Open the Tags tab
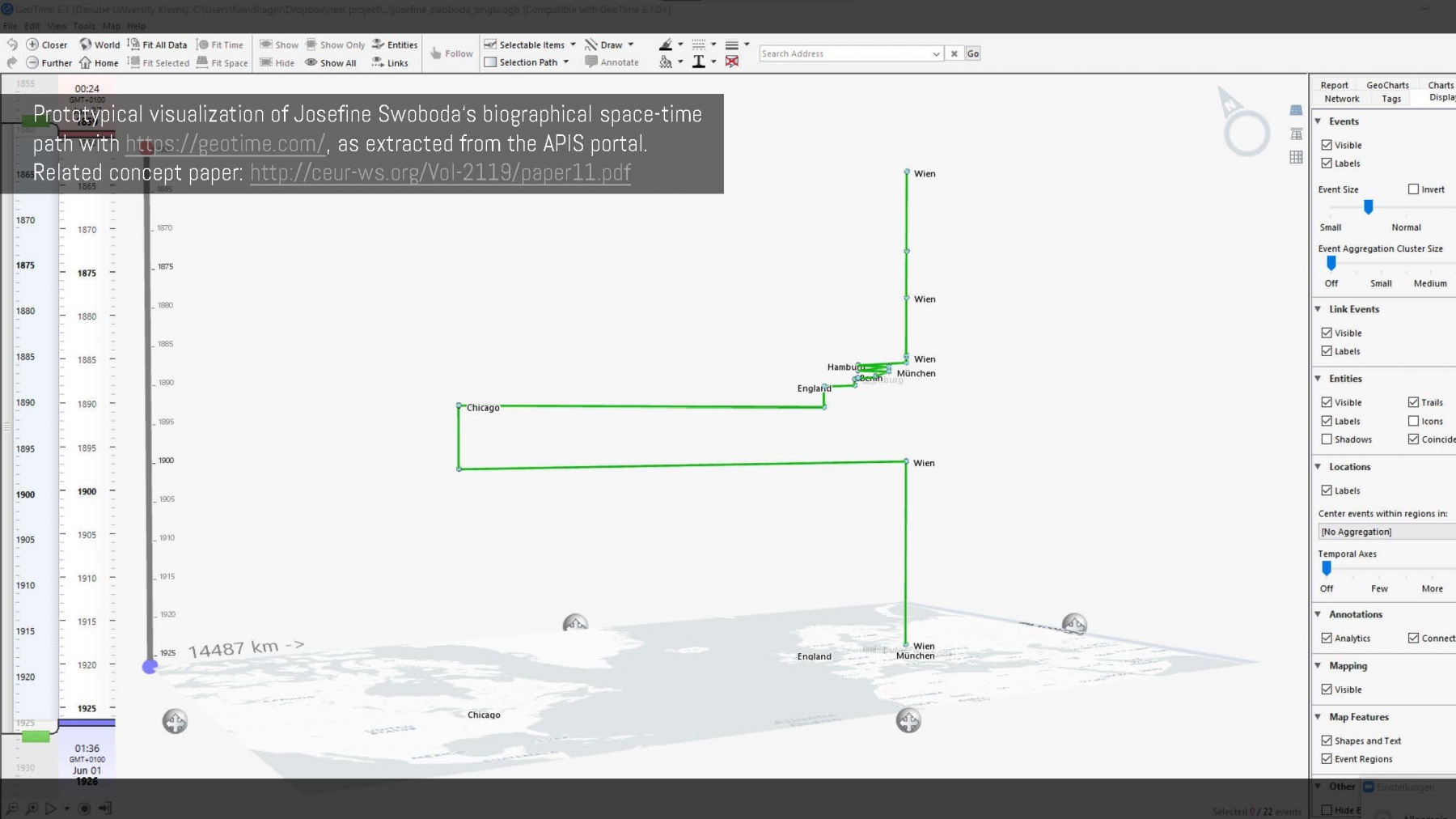This screenshot has width=1456, height=819. (1391, 99)
